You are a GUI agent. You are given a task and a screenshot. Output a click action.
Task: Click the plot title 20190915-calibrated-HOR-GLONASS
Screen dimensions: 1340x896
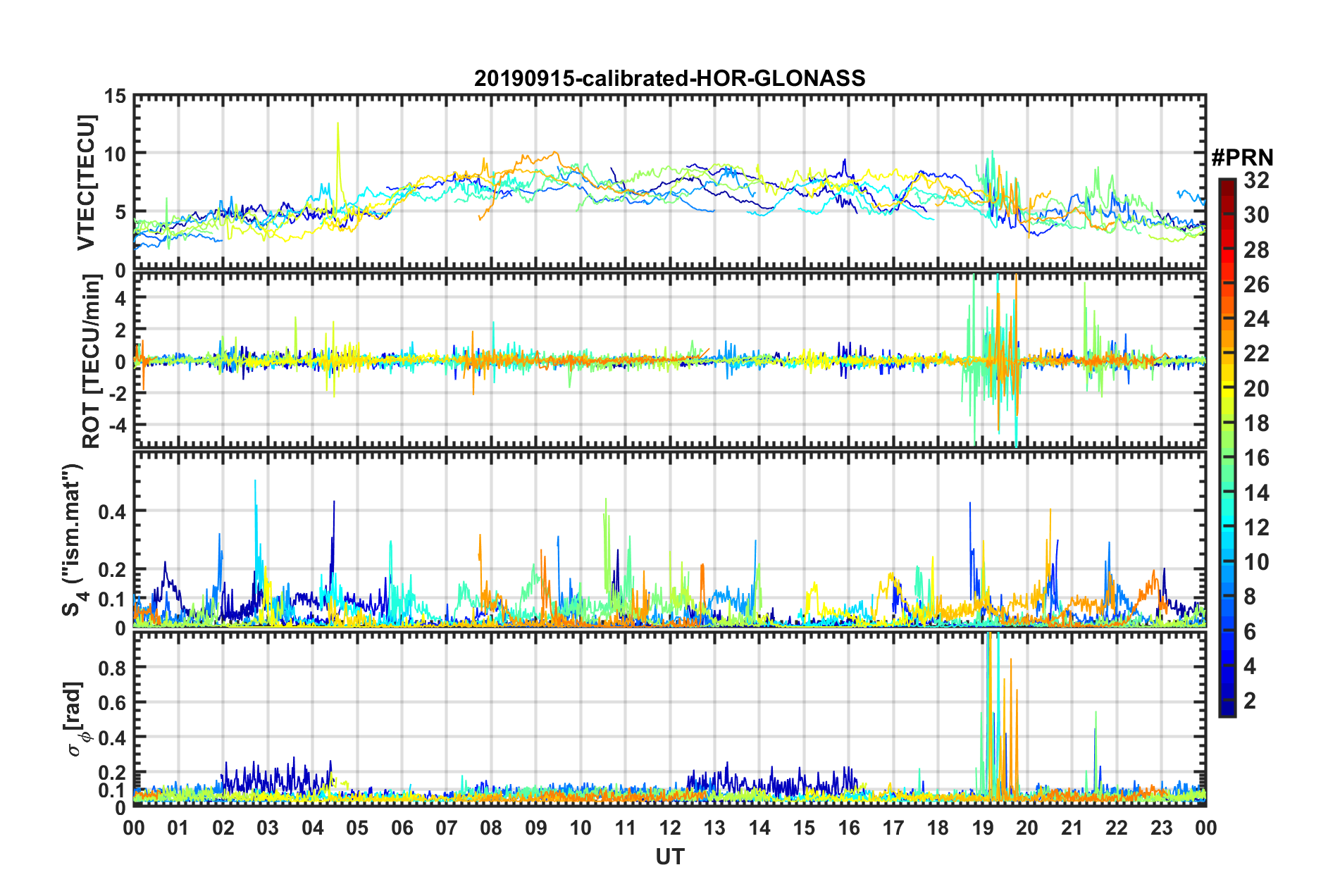coord(669,78)
